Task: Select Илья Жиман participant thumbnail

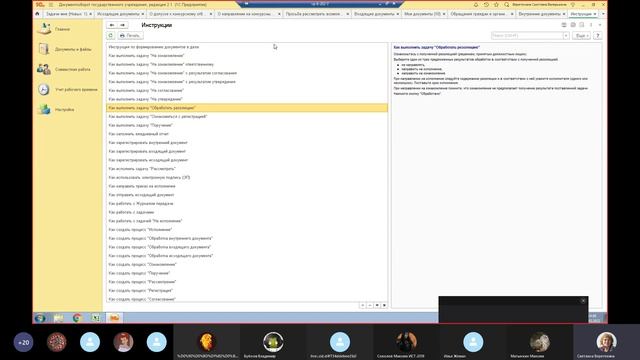Action: tap(473, 342)
